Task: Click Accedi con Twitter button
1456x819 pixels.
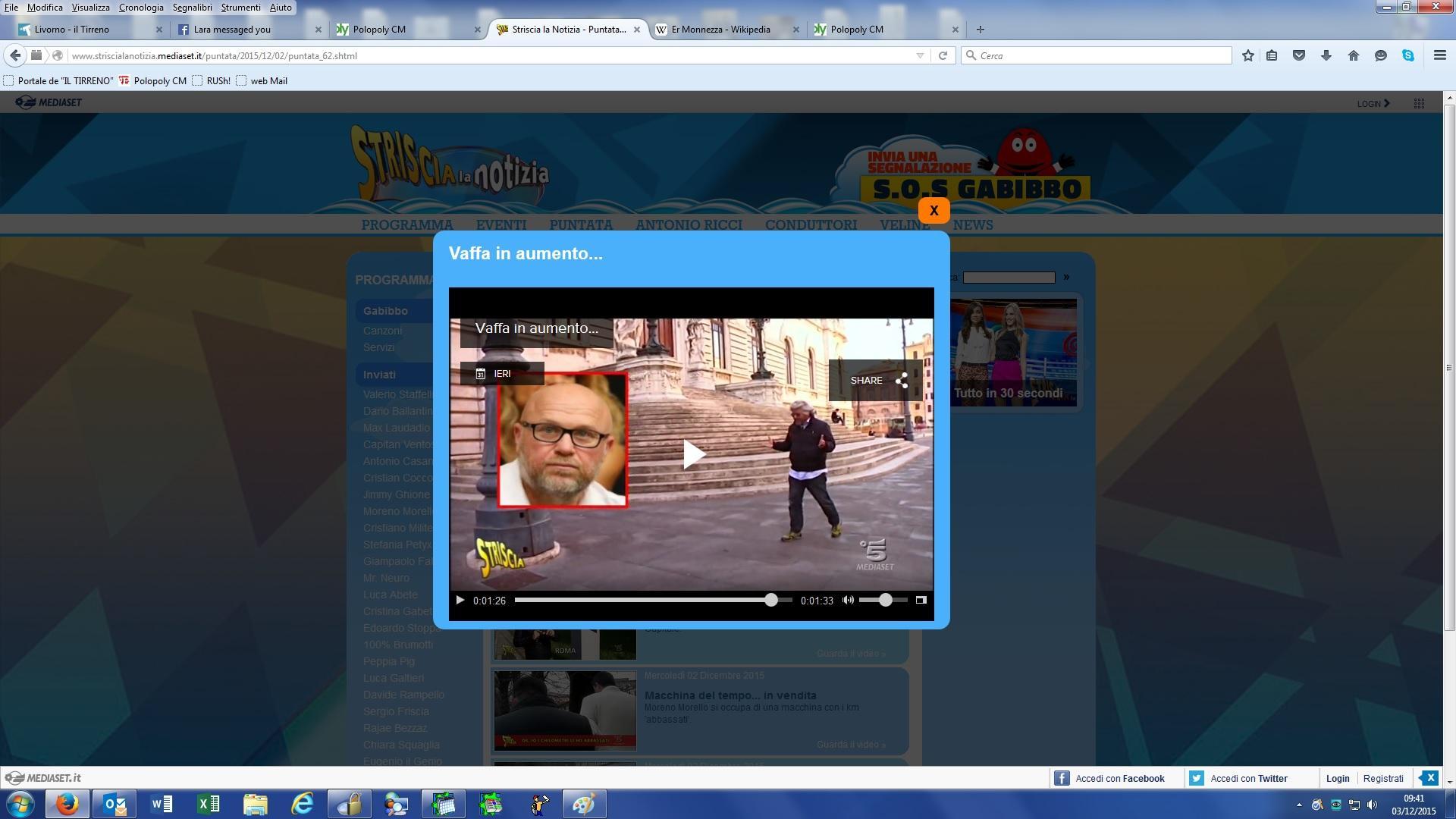Action: 1239,778
